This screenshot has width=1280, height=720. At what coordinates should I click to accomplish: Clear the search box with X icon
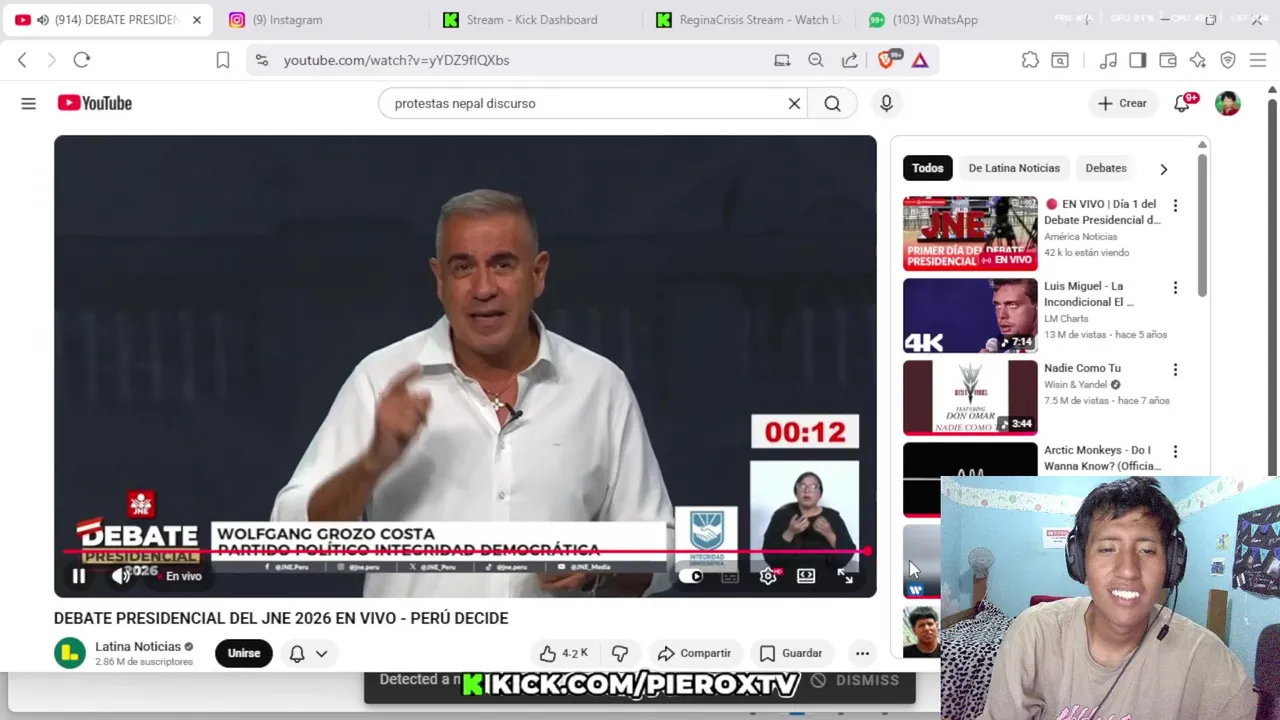click(794, 103)
